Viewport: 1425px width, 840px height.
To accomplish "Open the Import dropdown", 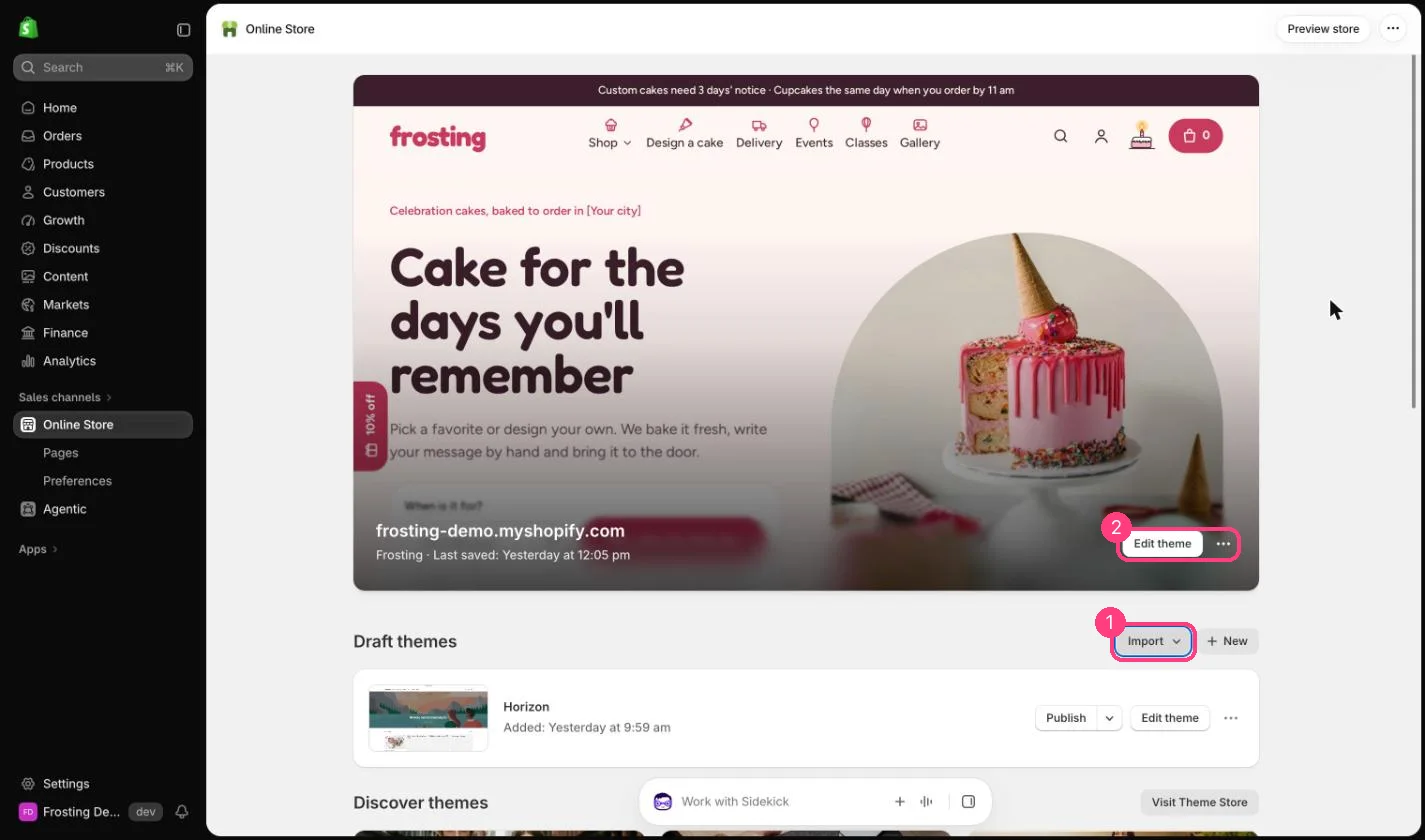I will click(1154, 641).
